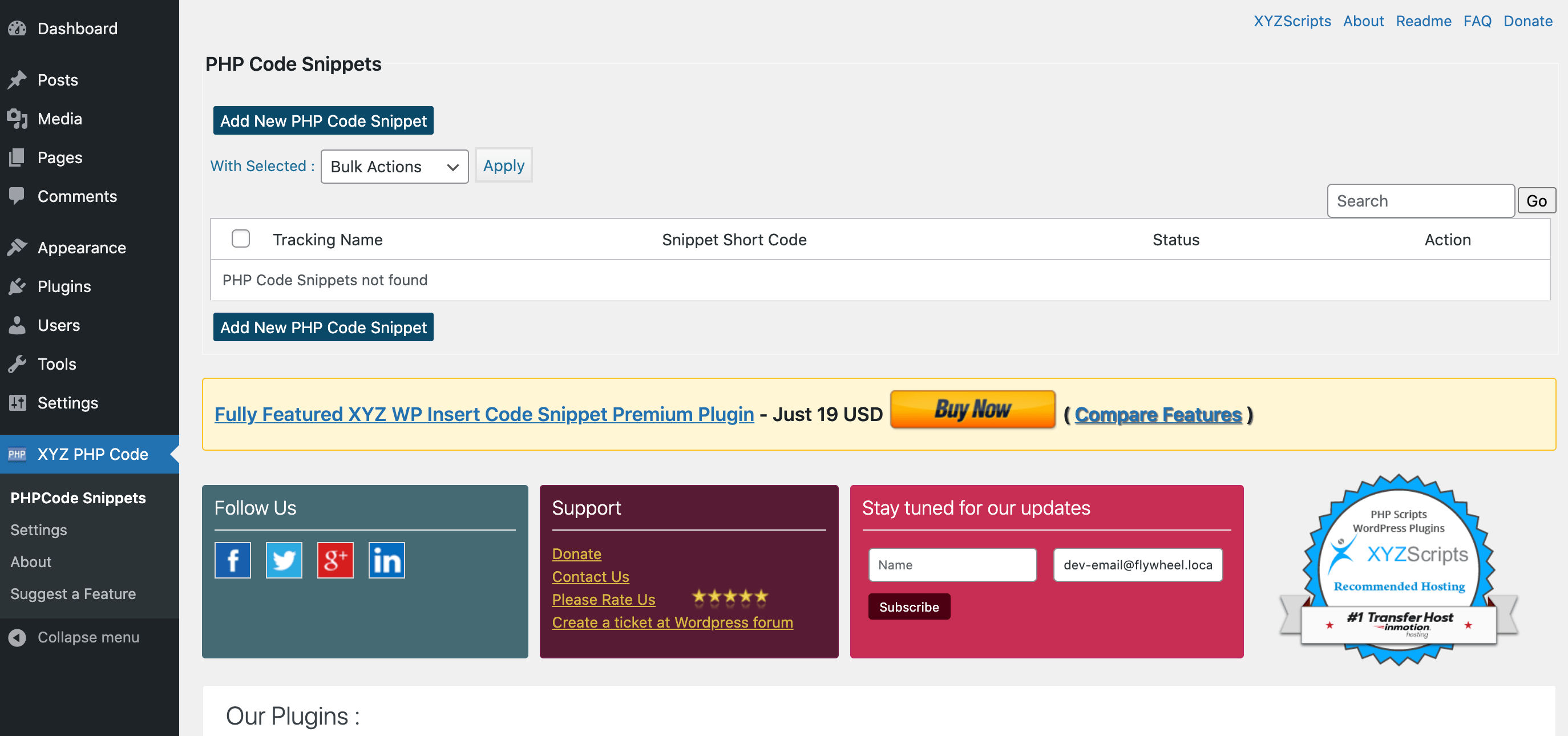This screenshot has height=736, width=1568.
Task: Open the Bulk Actions dropdown
Action: [394, 166]
